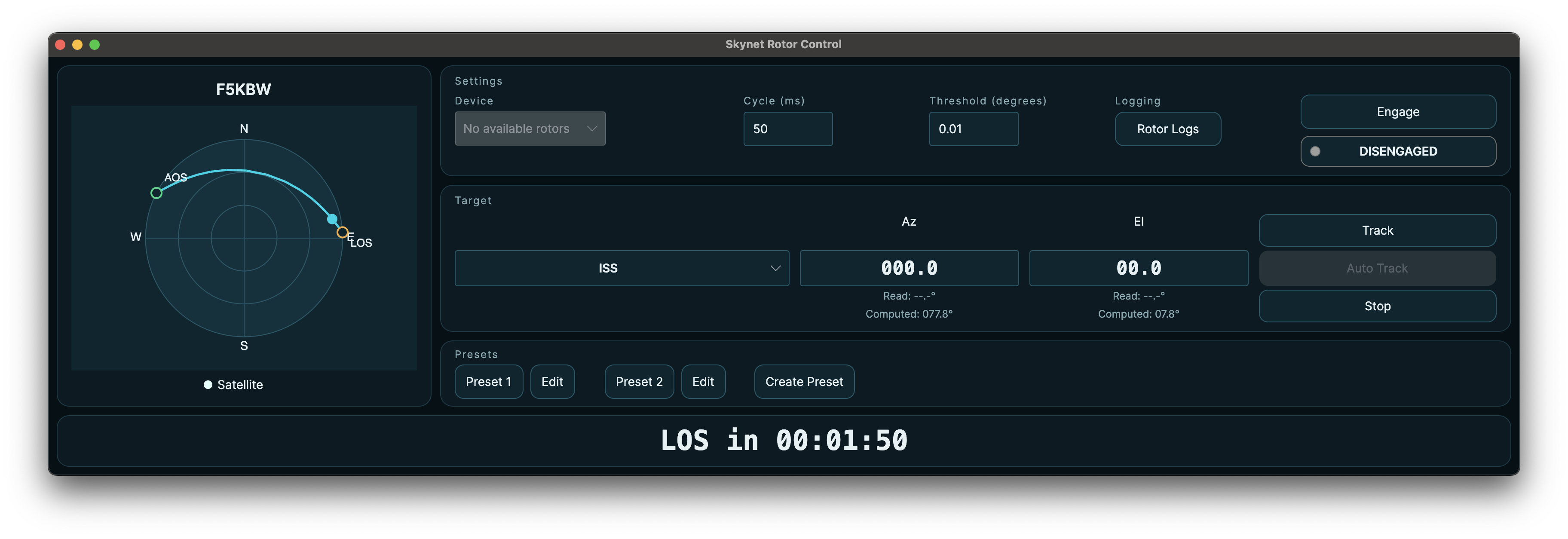
Task: Click the Threshold degrees input field
Action: coord(973,129)
